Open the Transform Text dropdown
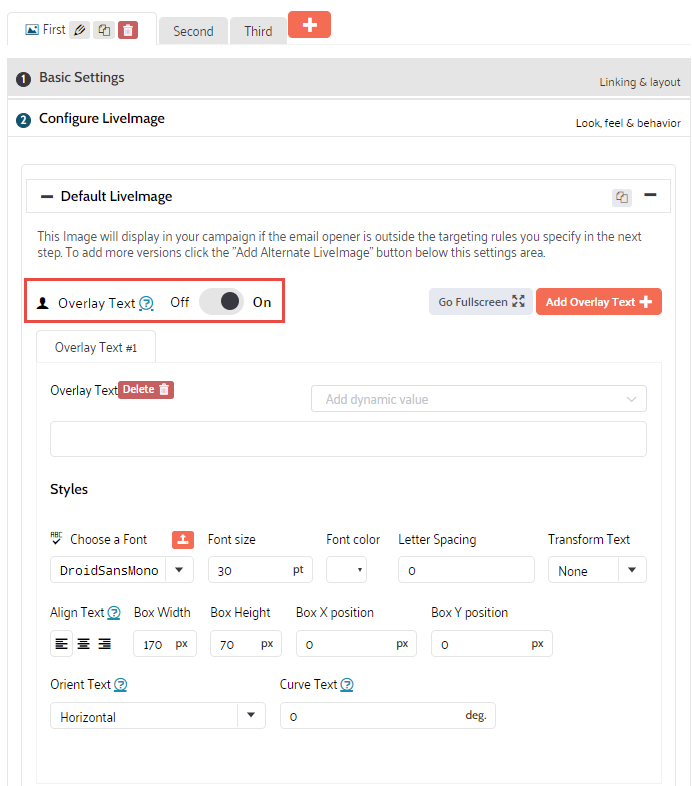 pyautogui.click(x=632, y=570)
